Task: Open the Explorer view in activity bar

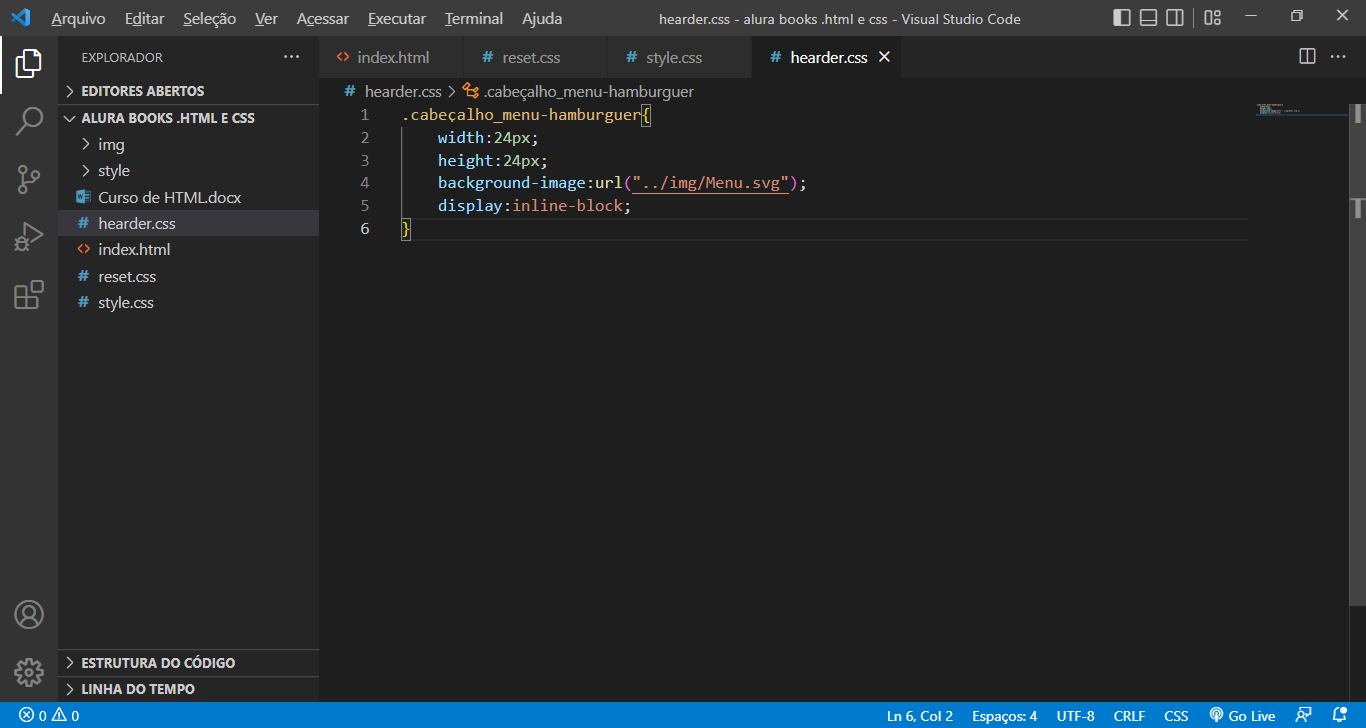Action: 28,65
